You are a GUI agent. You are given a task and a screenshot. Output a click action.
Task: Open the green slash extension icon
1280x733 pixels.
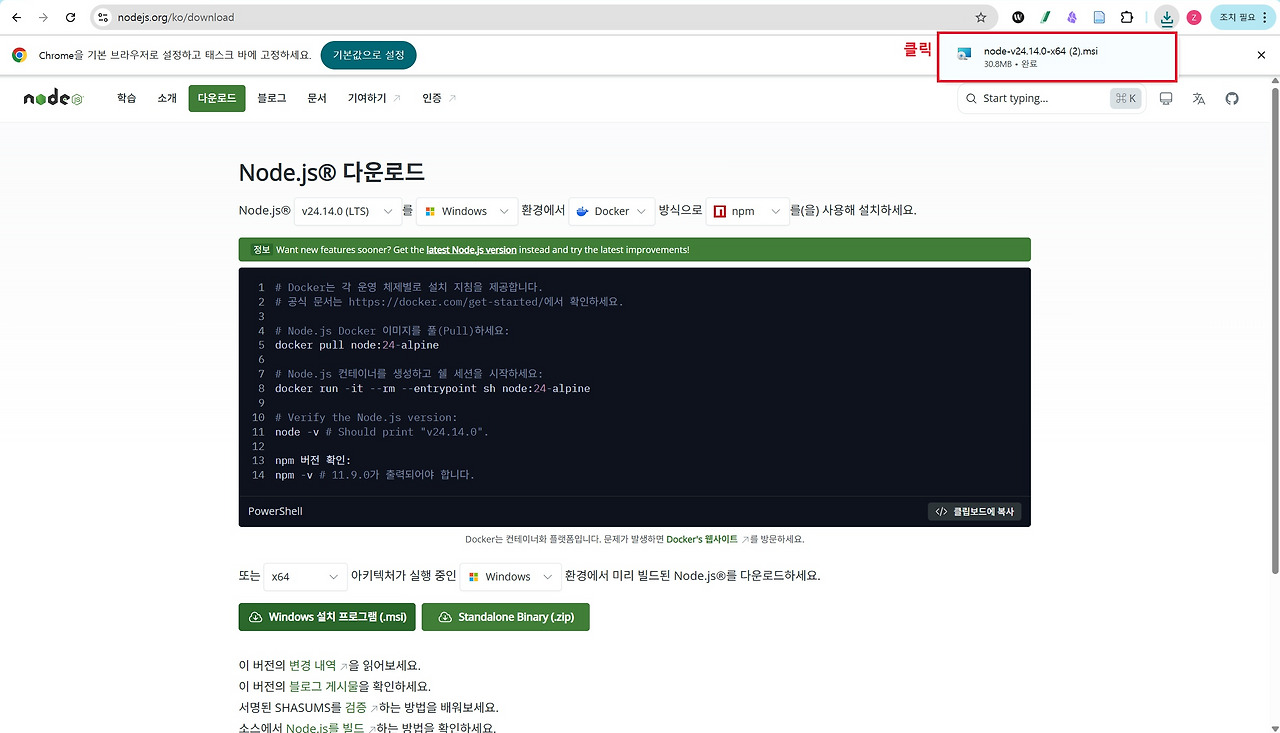point(1046,17)
